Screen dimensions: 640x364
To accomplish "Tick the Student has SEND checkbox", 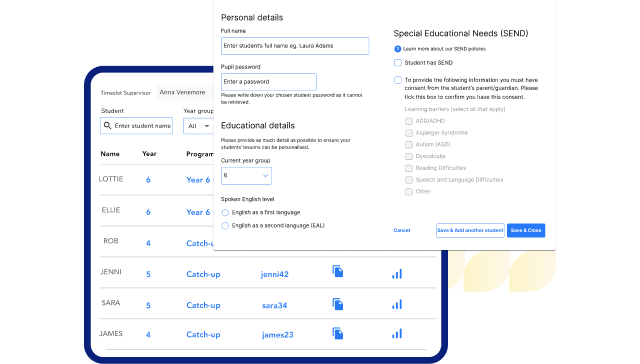I will point(398,62).
